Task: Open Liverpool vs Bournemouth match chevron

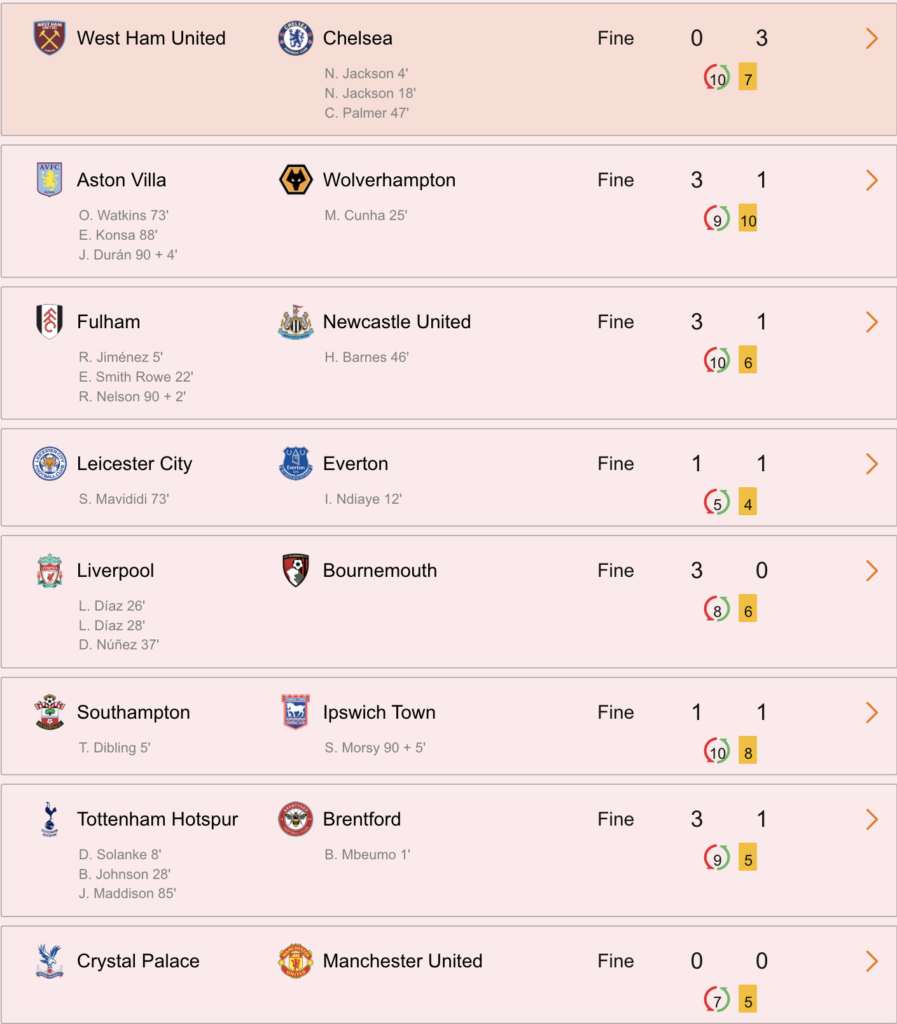Action: point(872,570)
